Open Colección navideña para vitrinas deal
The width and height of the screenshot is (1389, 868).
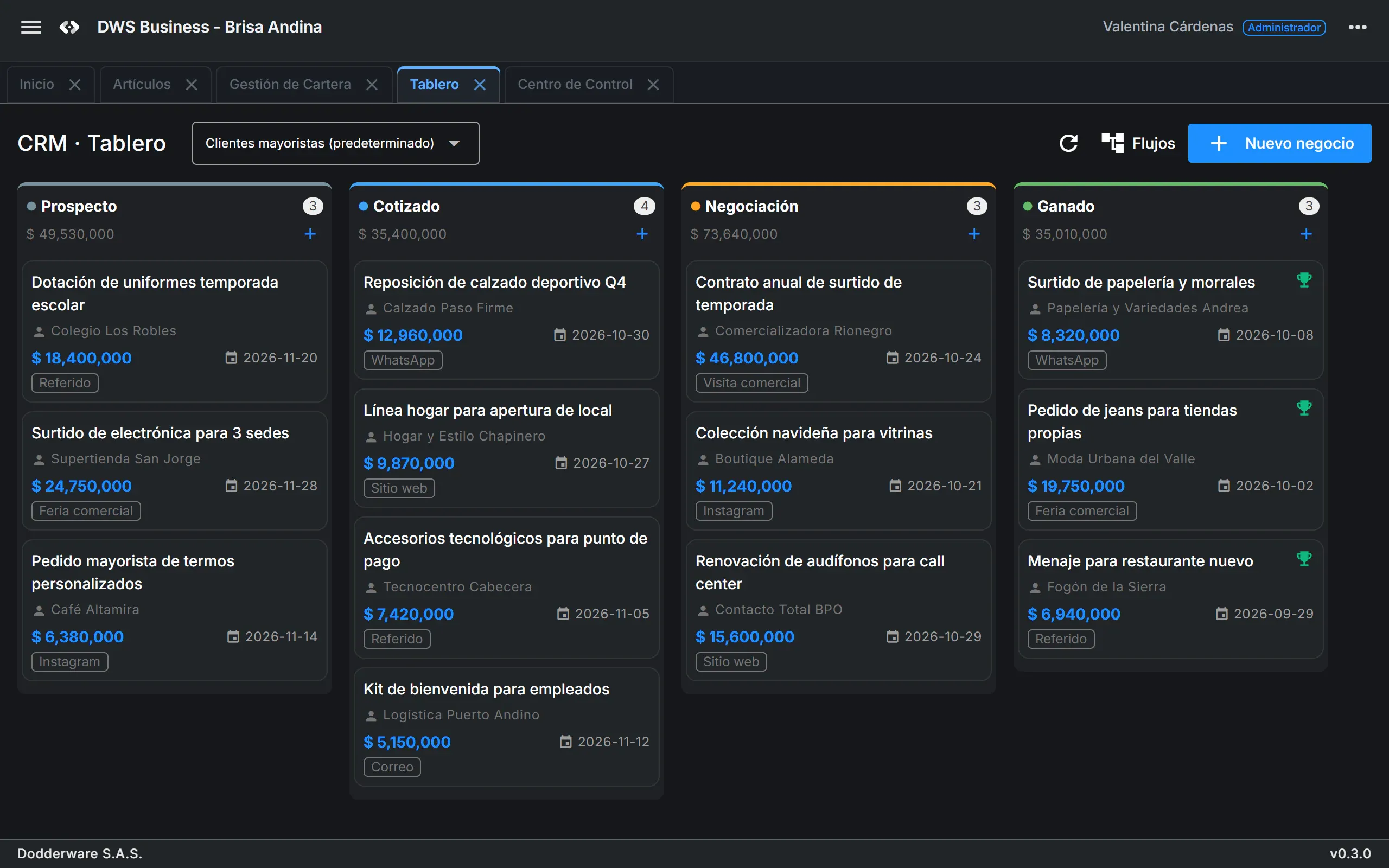(839, 470)
